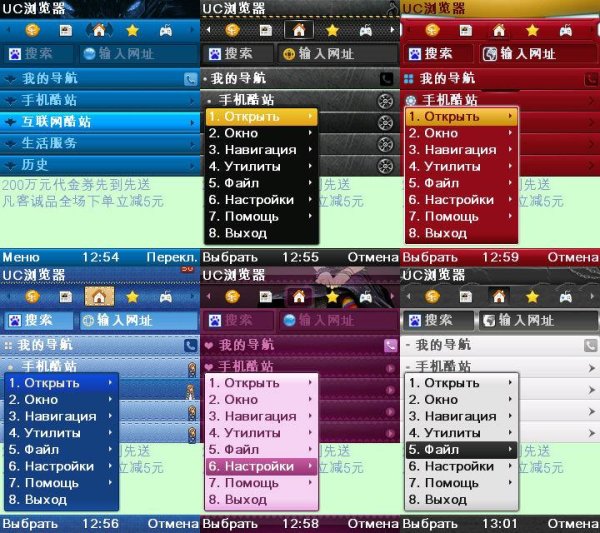
Task: Expand the 历史 section
Action: pos(100,165)
